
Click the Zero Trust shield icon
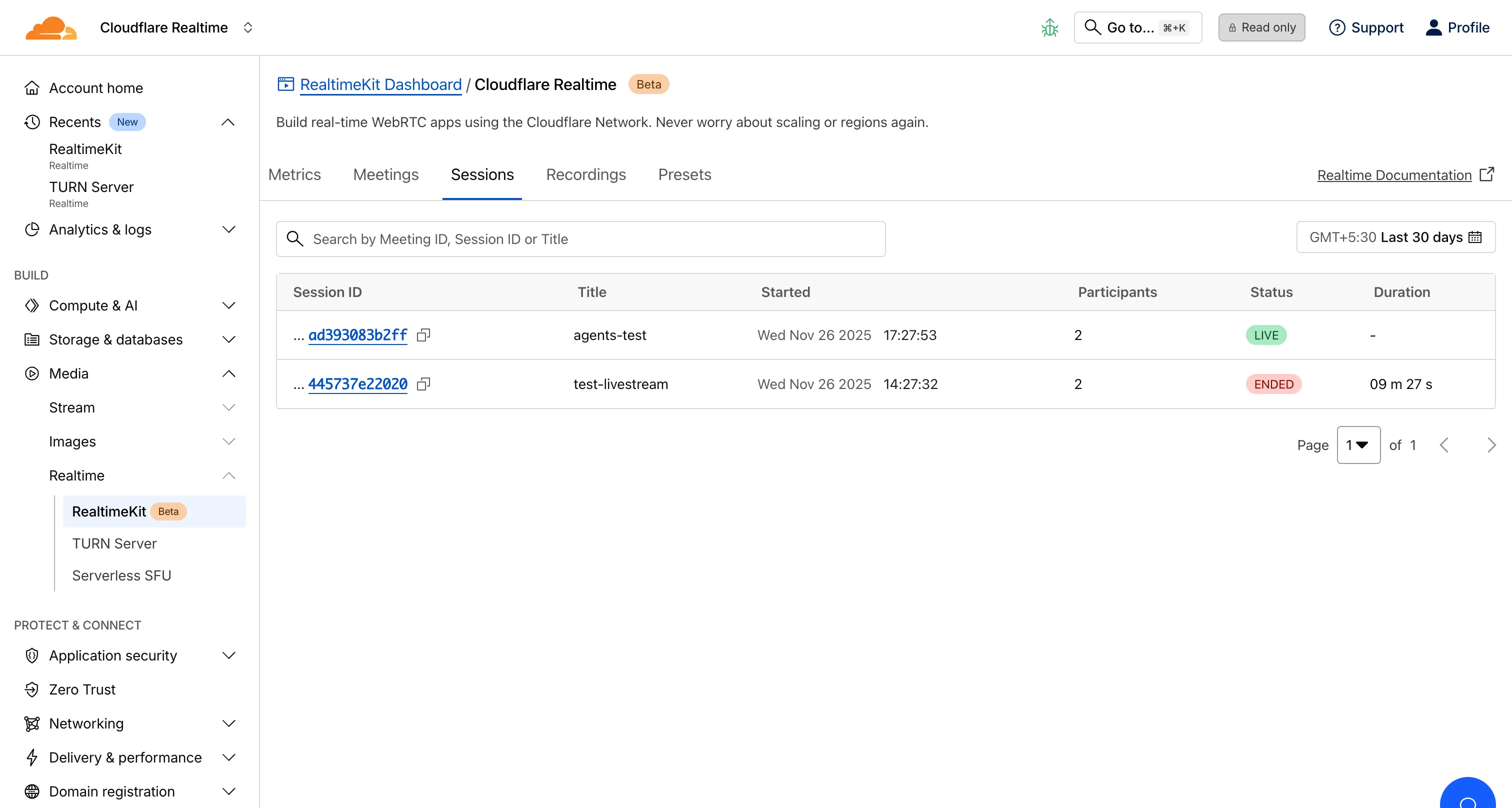point(32,689)
